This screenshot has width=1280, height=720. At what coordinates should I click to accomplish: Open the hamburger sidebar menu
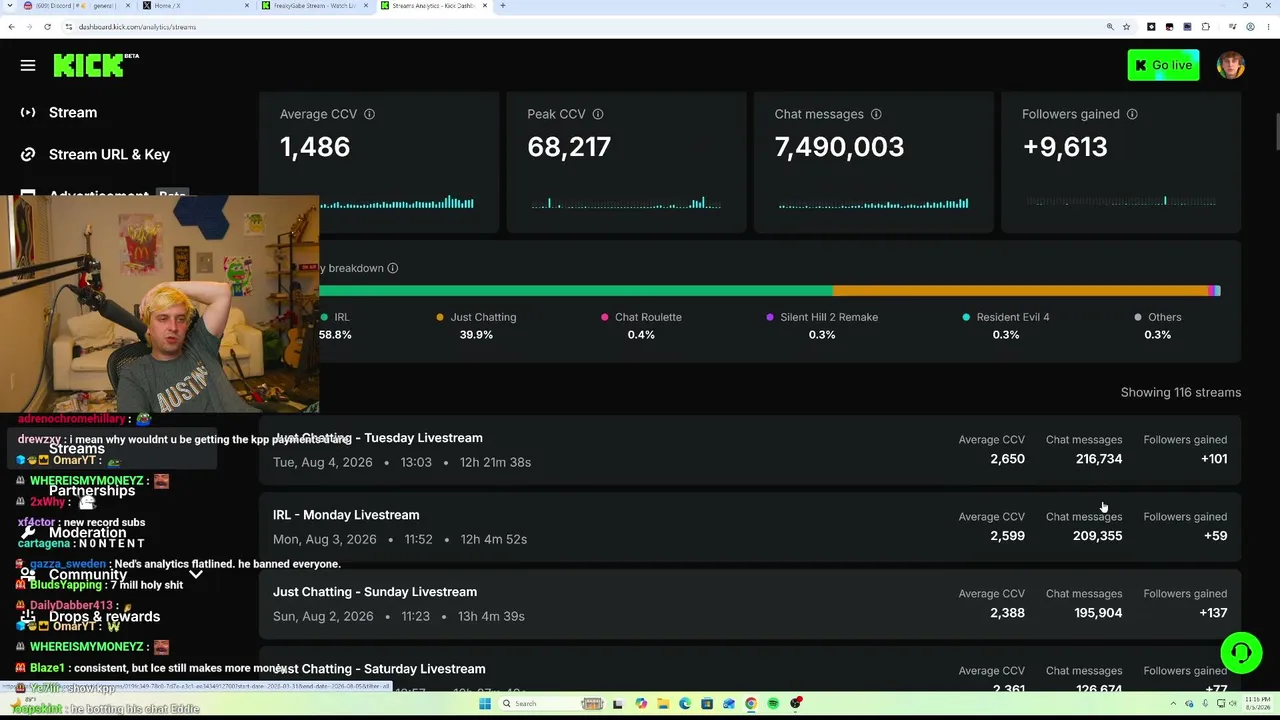point(28,66)
